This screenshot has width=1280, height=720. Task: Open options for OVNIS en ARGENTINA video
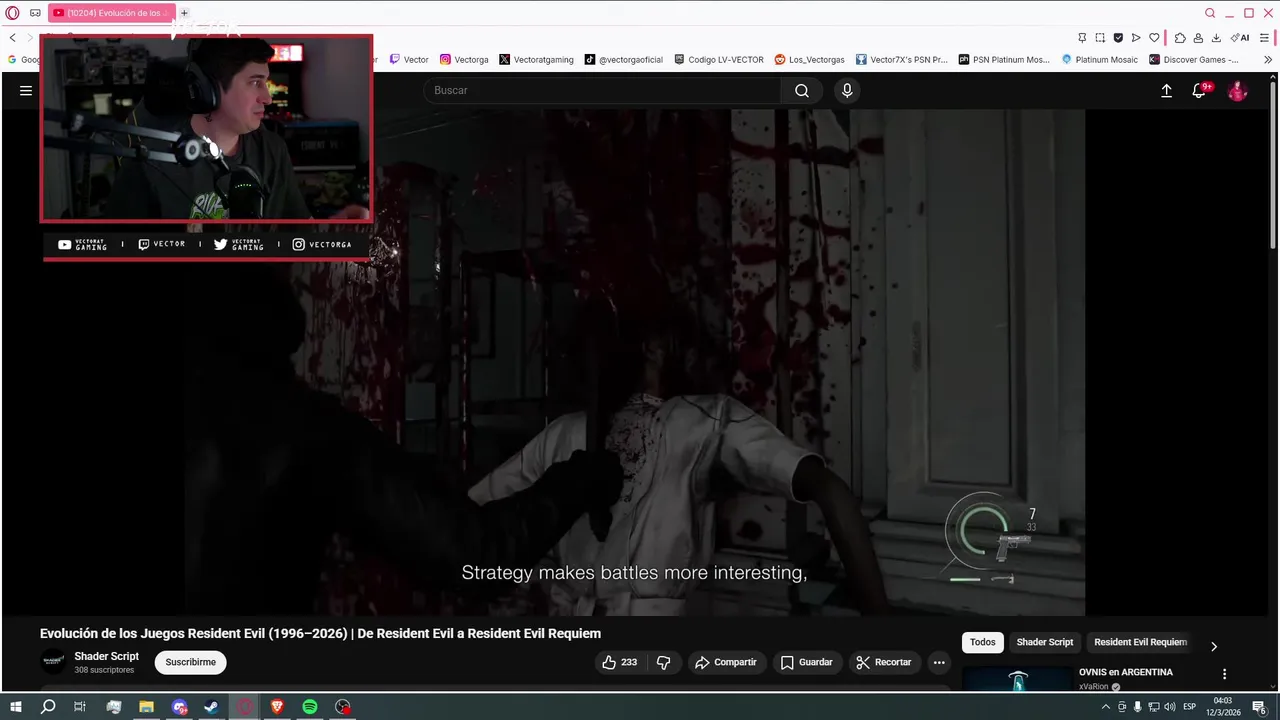click(x=1224, y=674)
